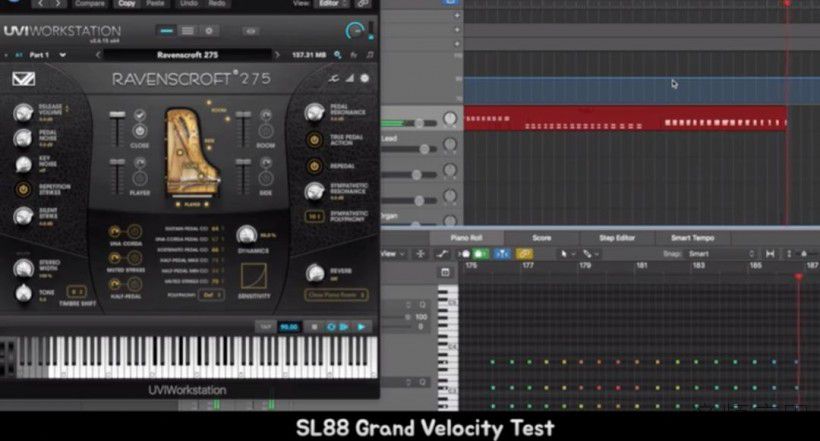This screenshot has height=441, width=820.
Task: Click the VI Labs logo icon
Action: (x=24, y=79)
